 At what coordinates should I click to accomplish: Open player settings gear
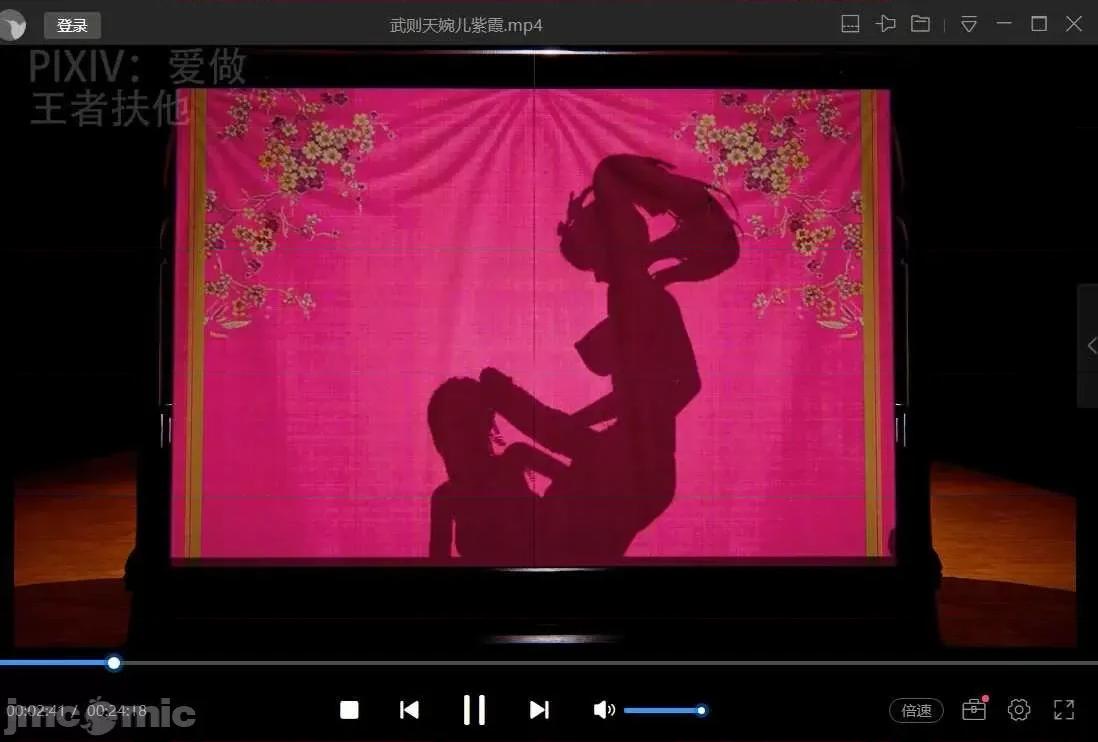tap(1019, 710)
